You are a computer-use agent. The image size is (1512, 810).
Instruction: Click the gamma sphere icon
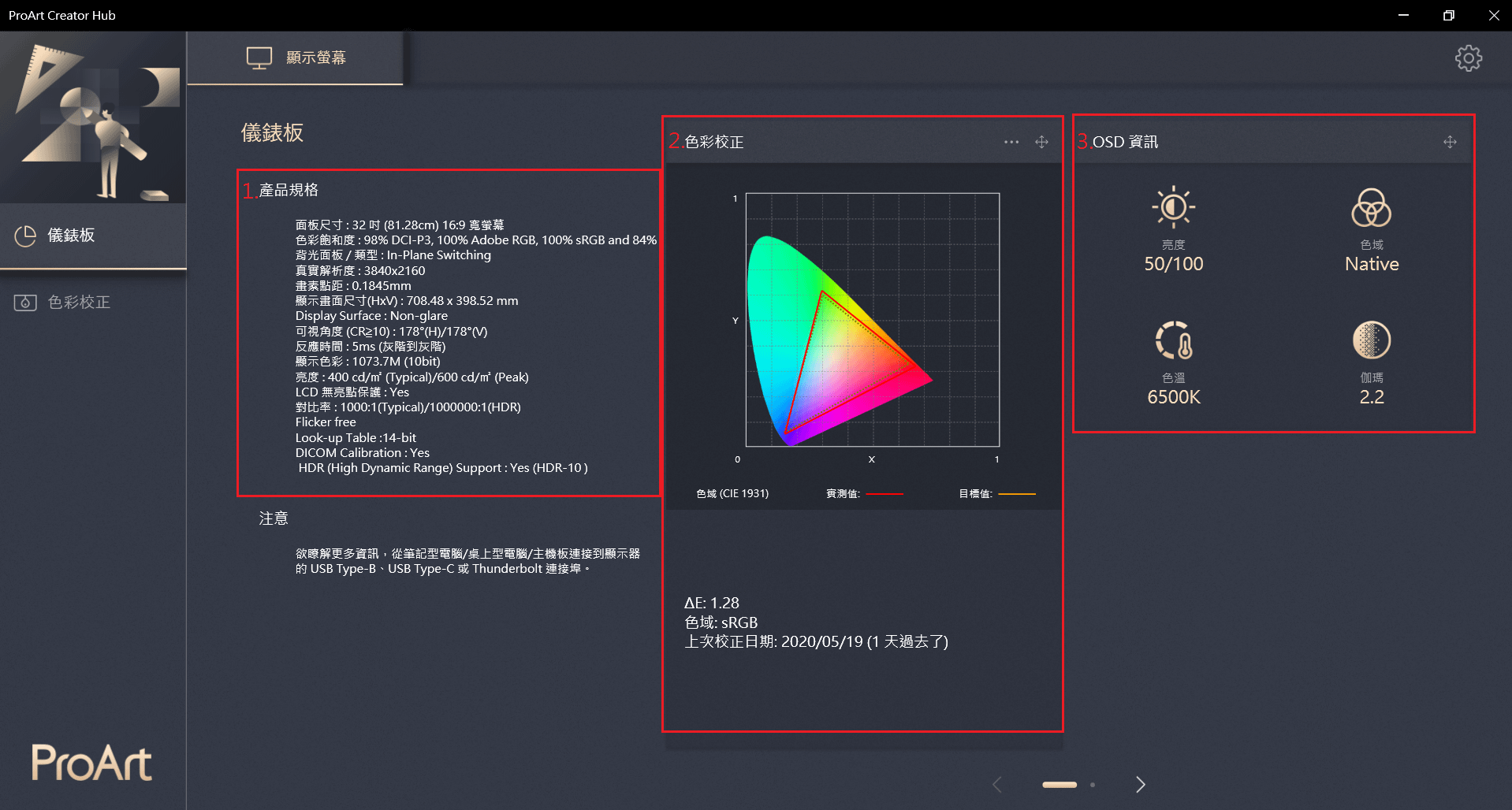[1371, 340]
